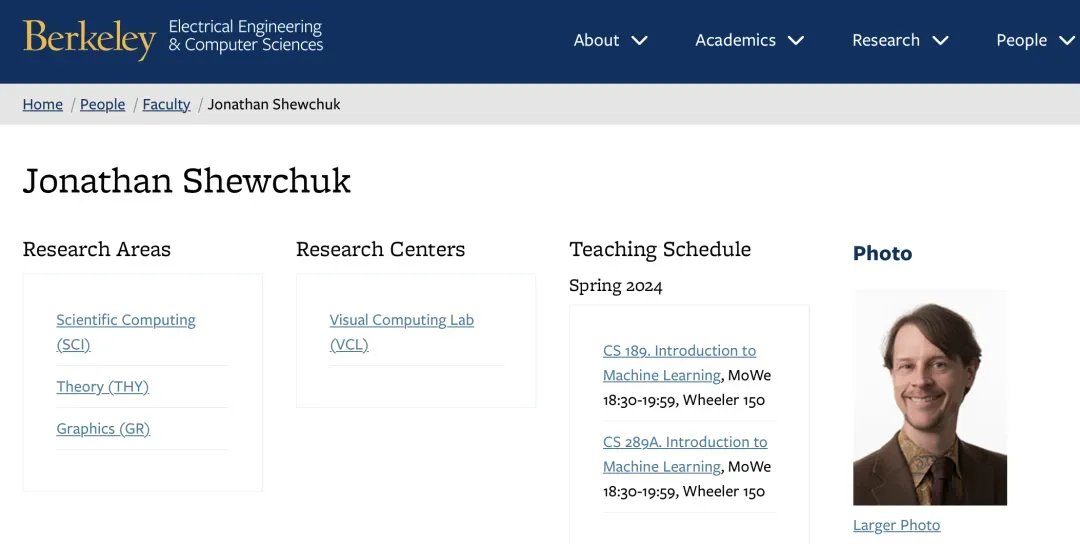Open the Visual Computing Lab (VCL) link

pos(401,321)
